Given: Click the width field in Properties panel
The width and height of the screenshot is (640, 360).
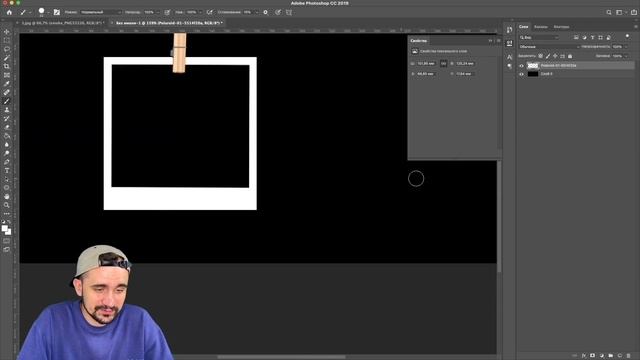Looking at the screenshot, I should click(x=426, y=64).
